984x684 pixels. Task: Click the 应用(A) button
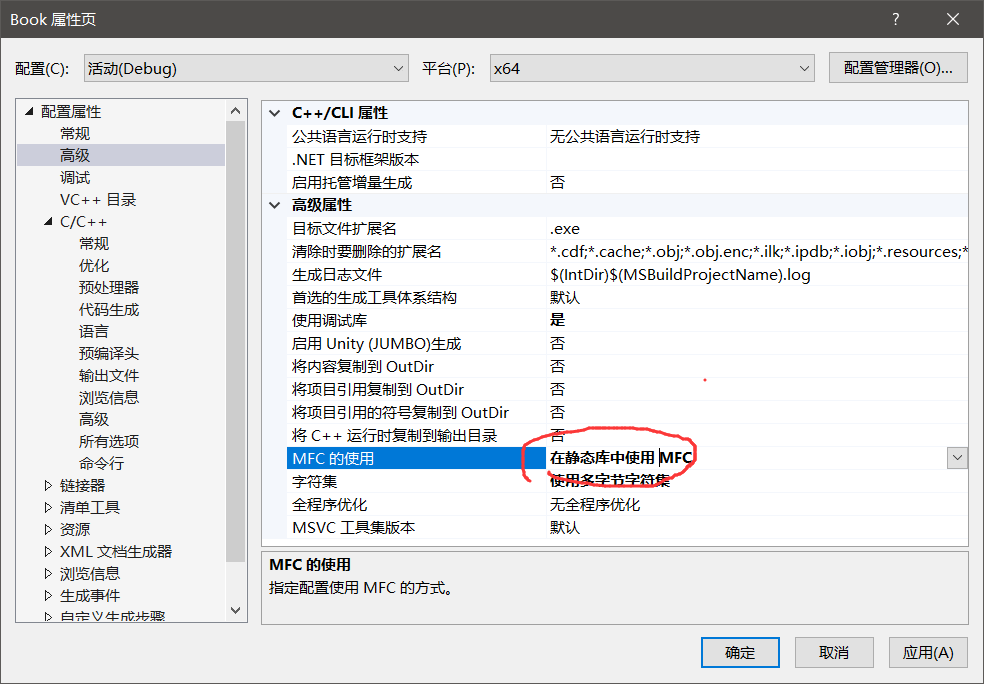click(x=927, y=652)
